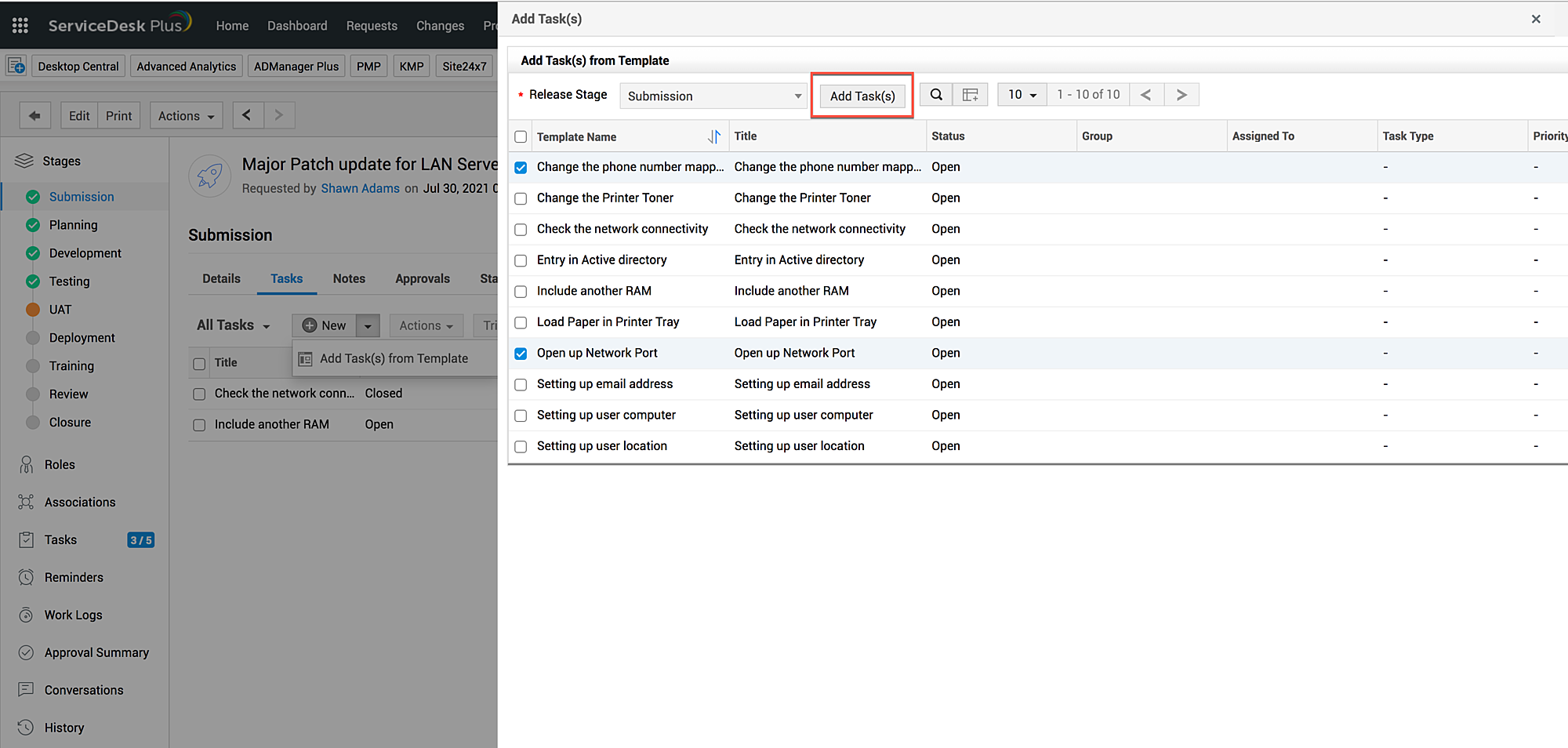Viewport: 1568px width, 748px height.
Task: Check the Entry in Active directory template
Action: [x=521, y=260]
